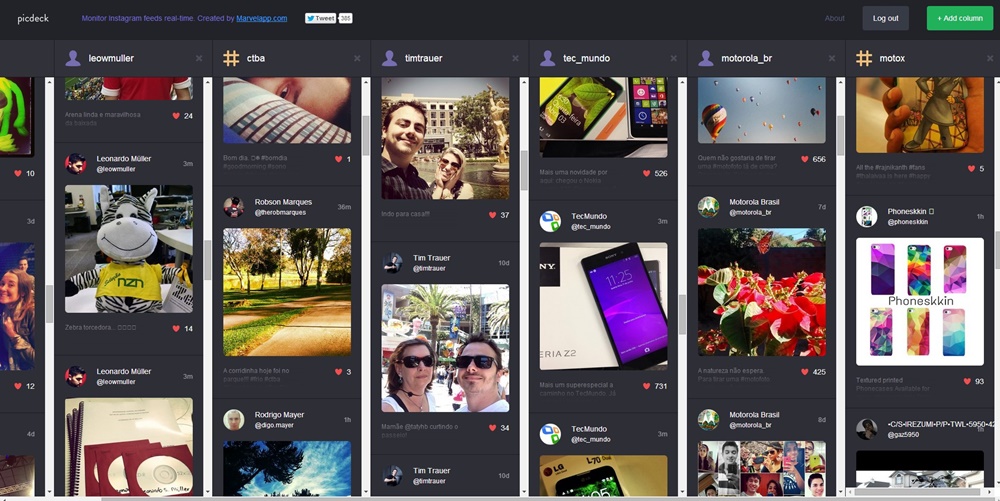
Task: Click the heart icon with 731 likes
Action: 647,386
